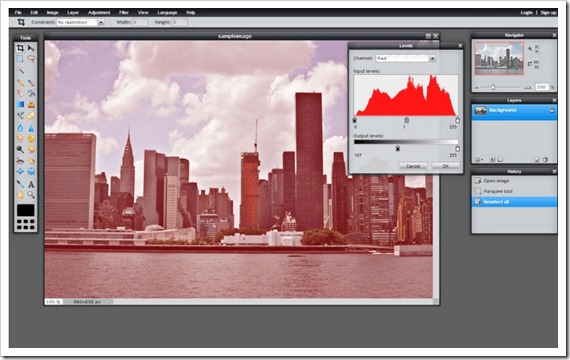Screen dimensions: 570x360
Task: Select Open image history step
Action: point(514,181)
